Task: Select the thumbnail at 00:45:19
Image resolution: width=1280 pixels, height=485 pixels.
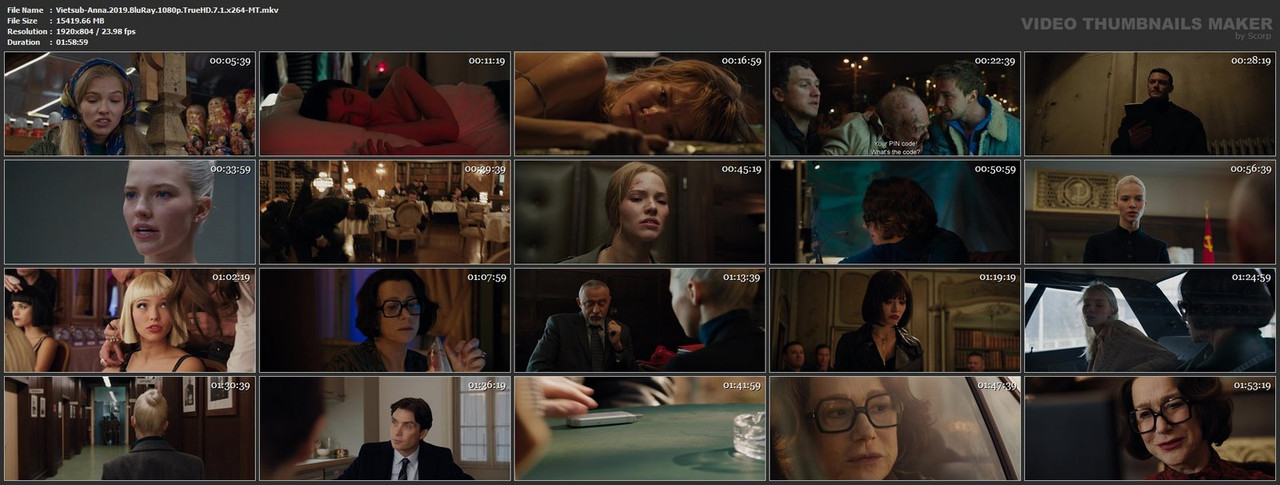Action: [x=640, y=212]
